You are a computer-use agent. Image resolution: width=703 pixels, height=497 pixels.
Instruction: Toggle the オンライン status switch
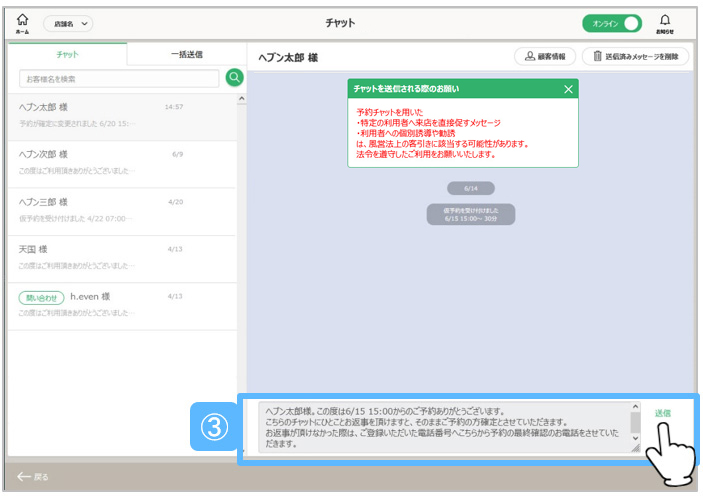(612, 23)
